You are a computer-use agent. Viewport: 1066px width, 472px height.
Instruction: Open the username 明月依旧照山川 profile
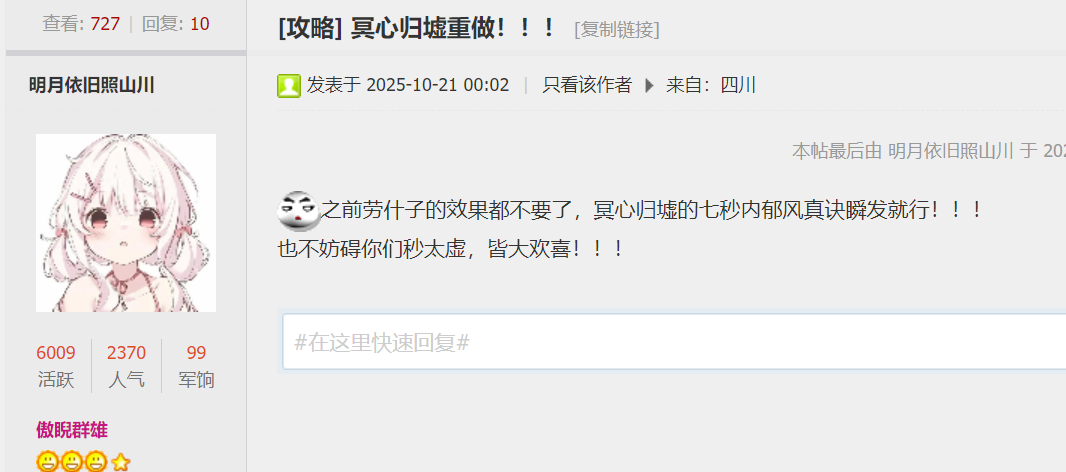[92, 85]
